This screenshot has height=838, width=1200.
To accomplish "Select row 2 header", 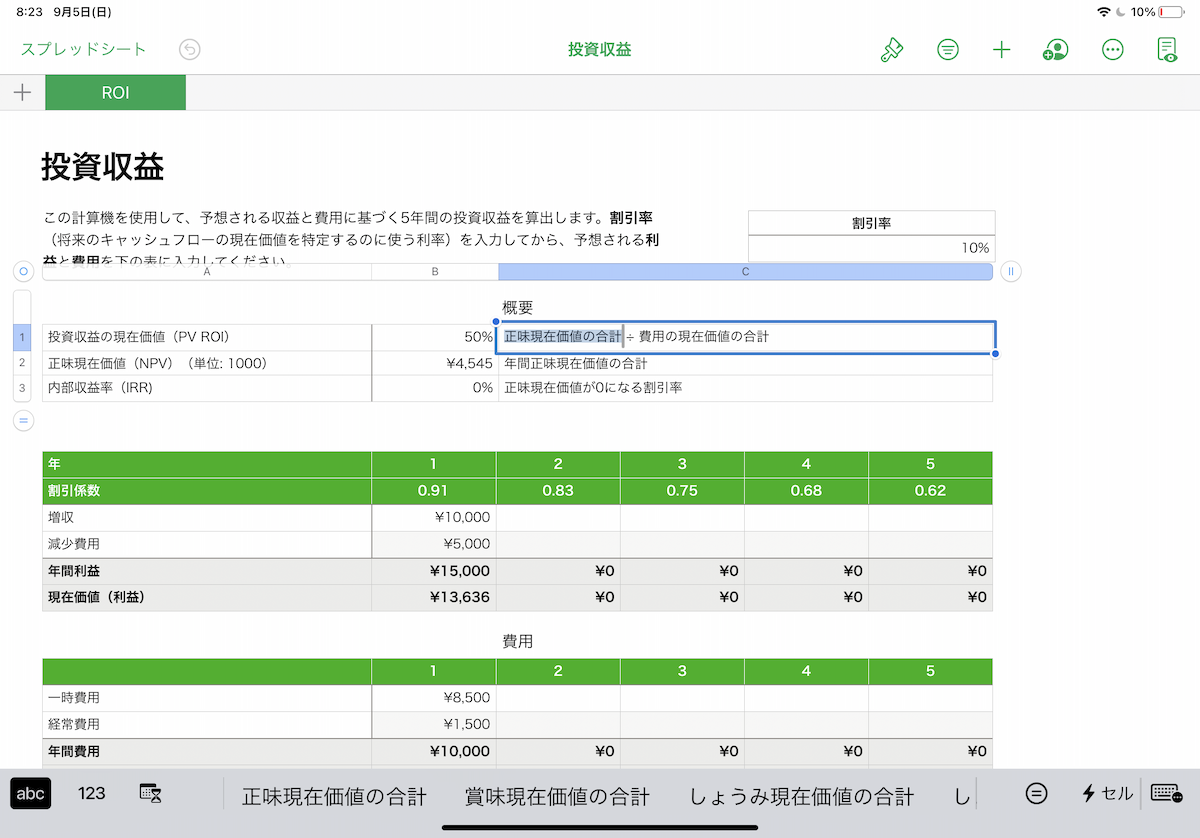I will (x=22, y=363).
